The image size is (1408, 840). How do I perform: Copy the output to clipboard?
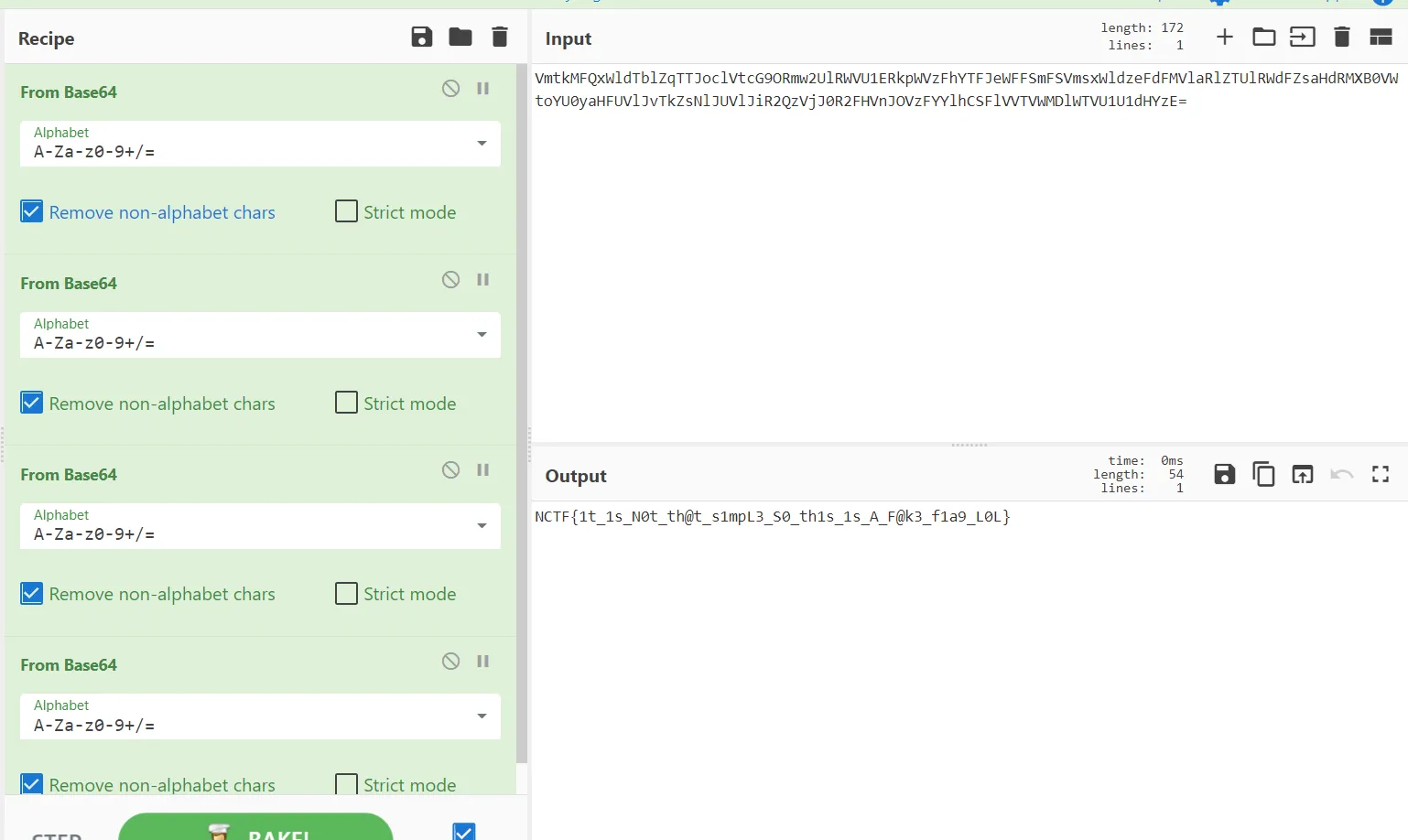pyautogui.click(x=1263, y=474)
